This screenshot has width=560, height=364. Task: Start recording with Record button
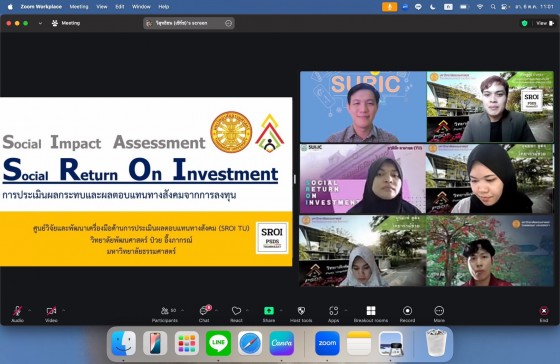pos(407,314)
